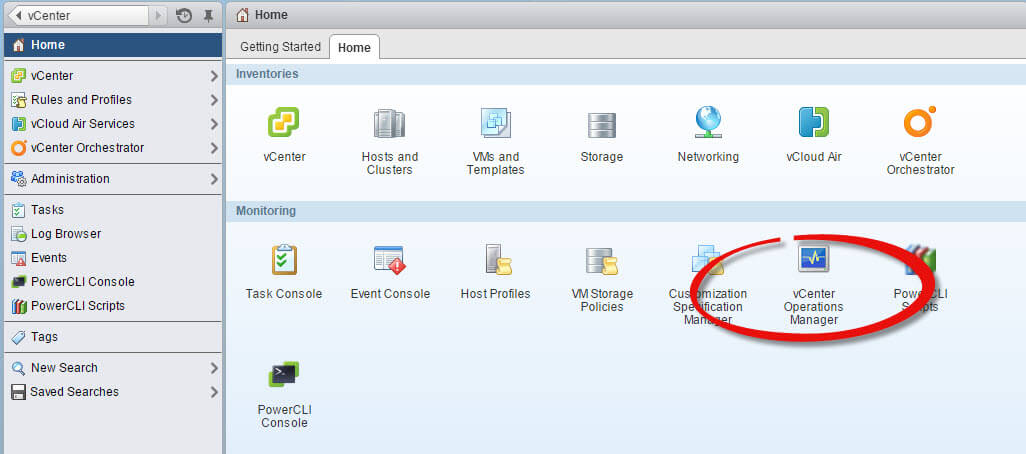Open VMs and Templates inventory
The image size is (1026, 454).
tap(495, 122)
